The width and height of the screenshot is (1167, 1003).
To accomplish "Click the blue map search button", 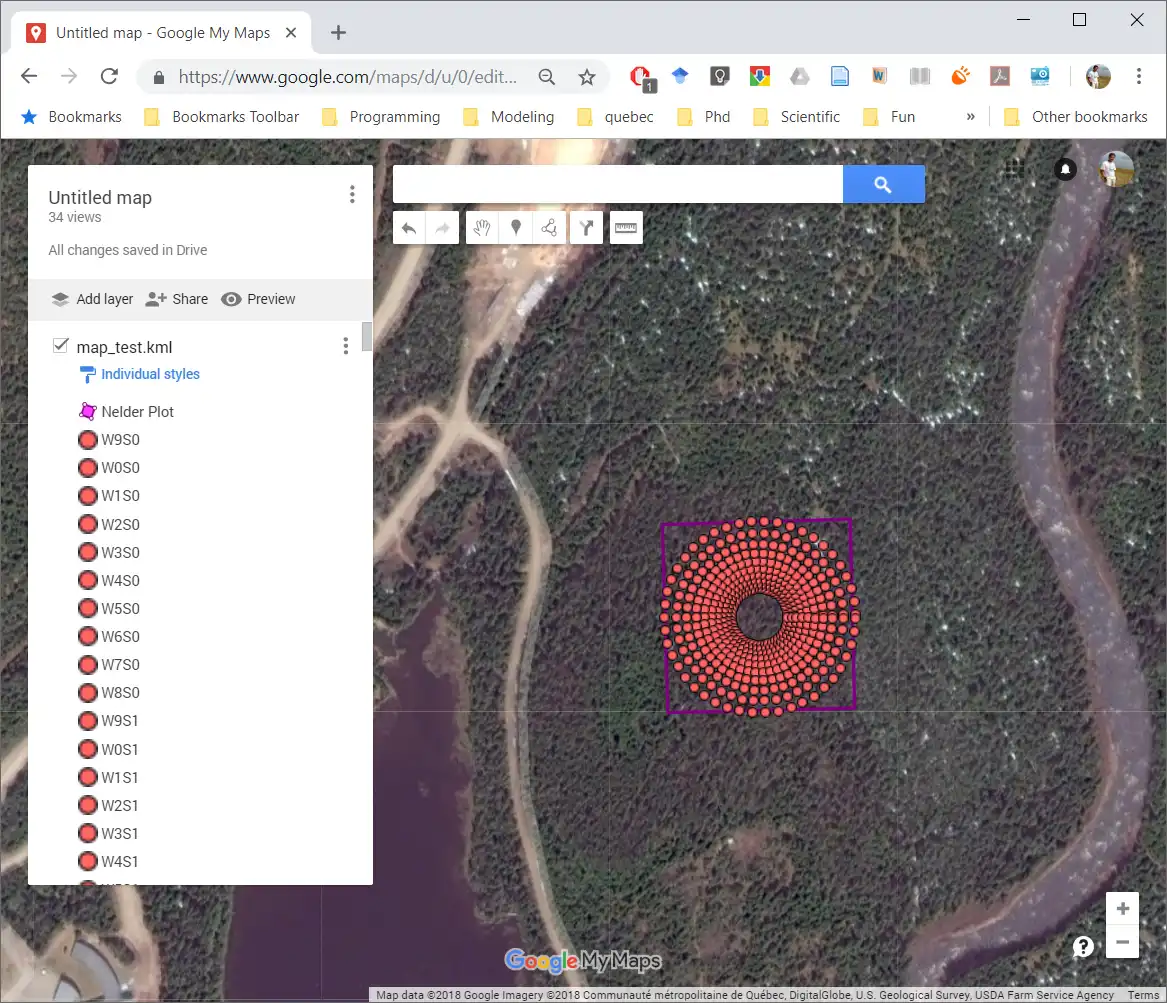I will pyautogui.click(x=883, y=185).
